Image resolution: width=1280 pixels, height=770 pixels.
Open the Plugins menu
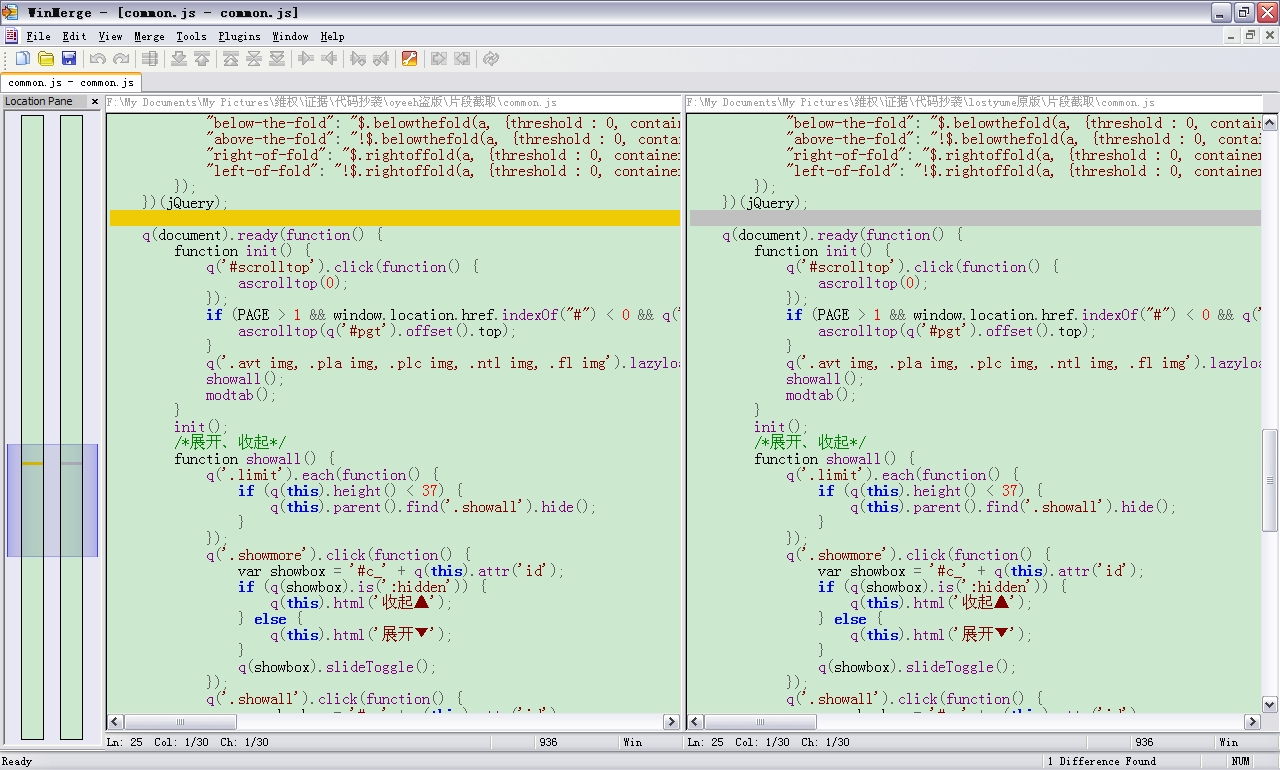click(x=239, y=36)
